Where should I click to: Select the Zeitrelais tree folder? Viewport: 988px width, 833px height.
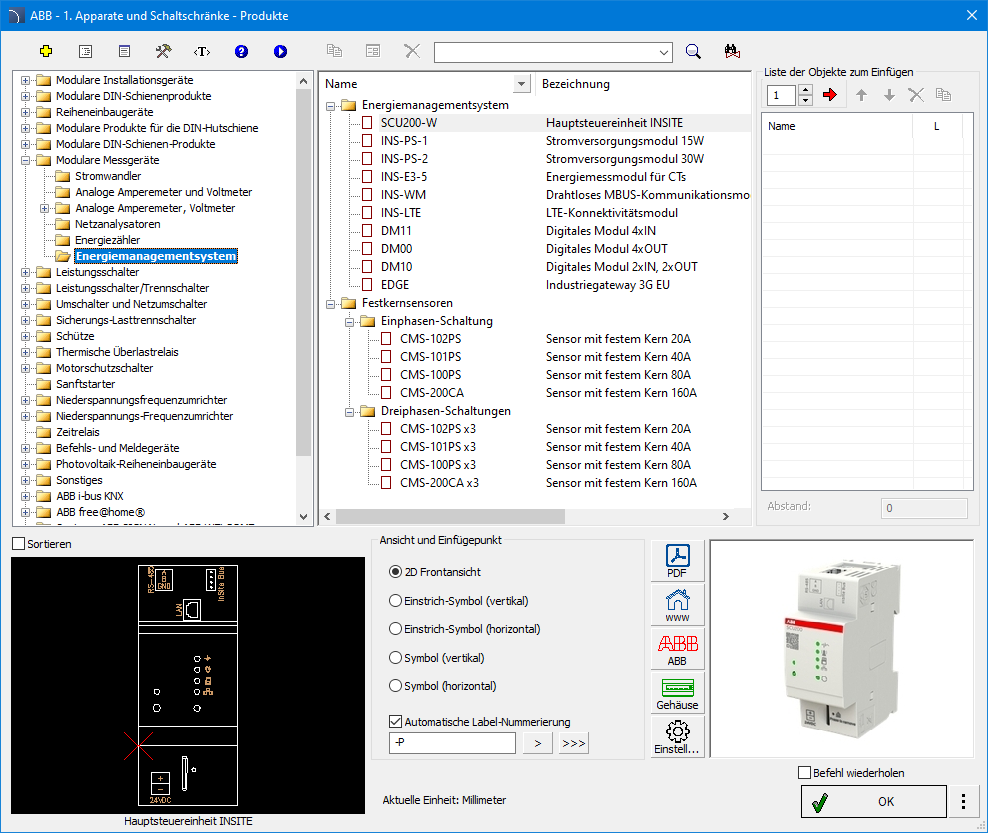click(78, 432)
